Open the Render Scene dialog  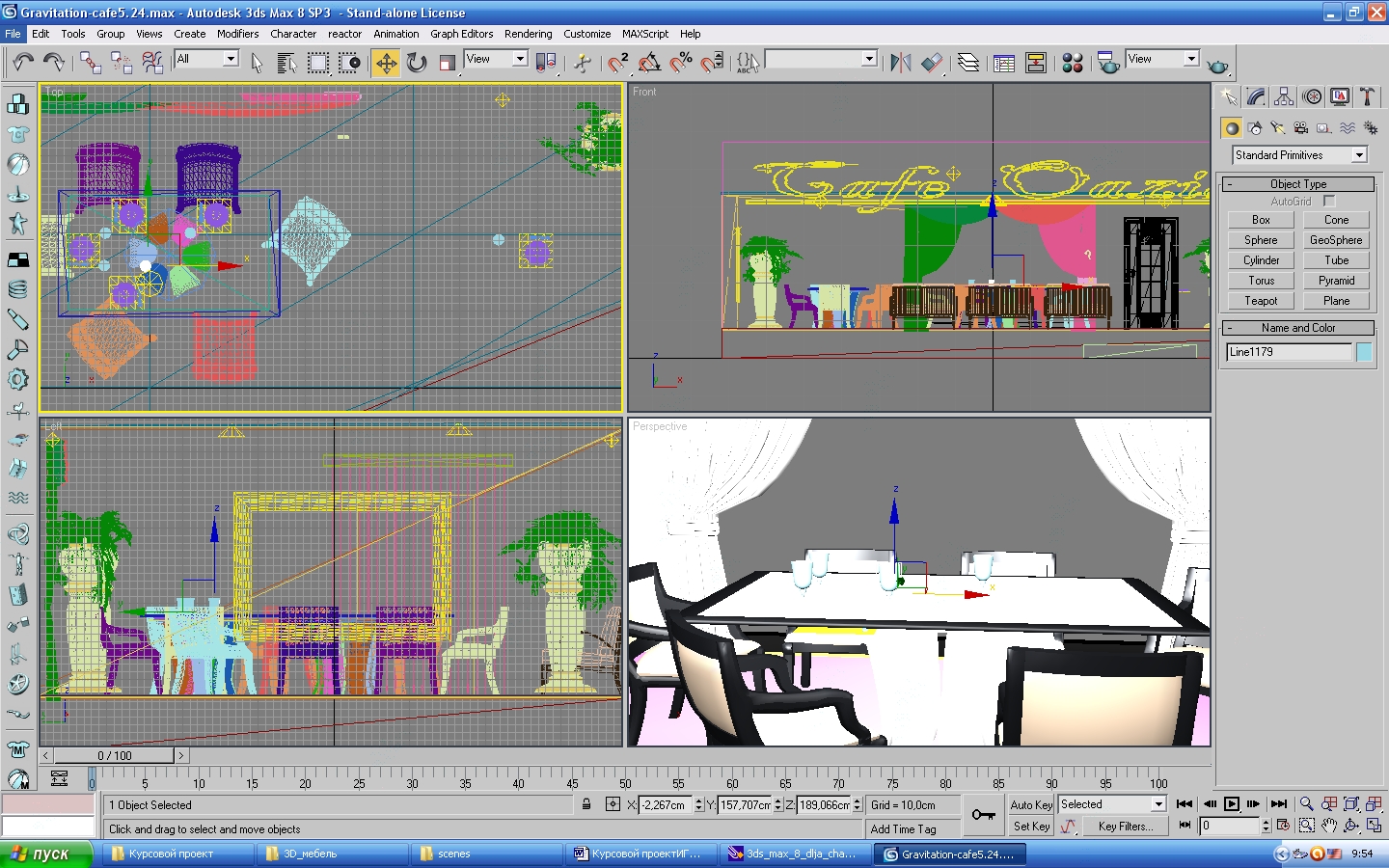pos(1108,63)
